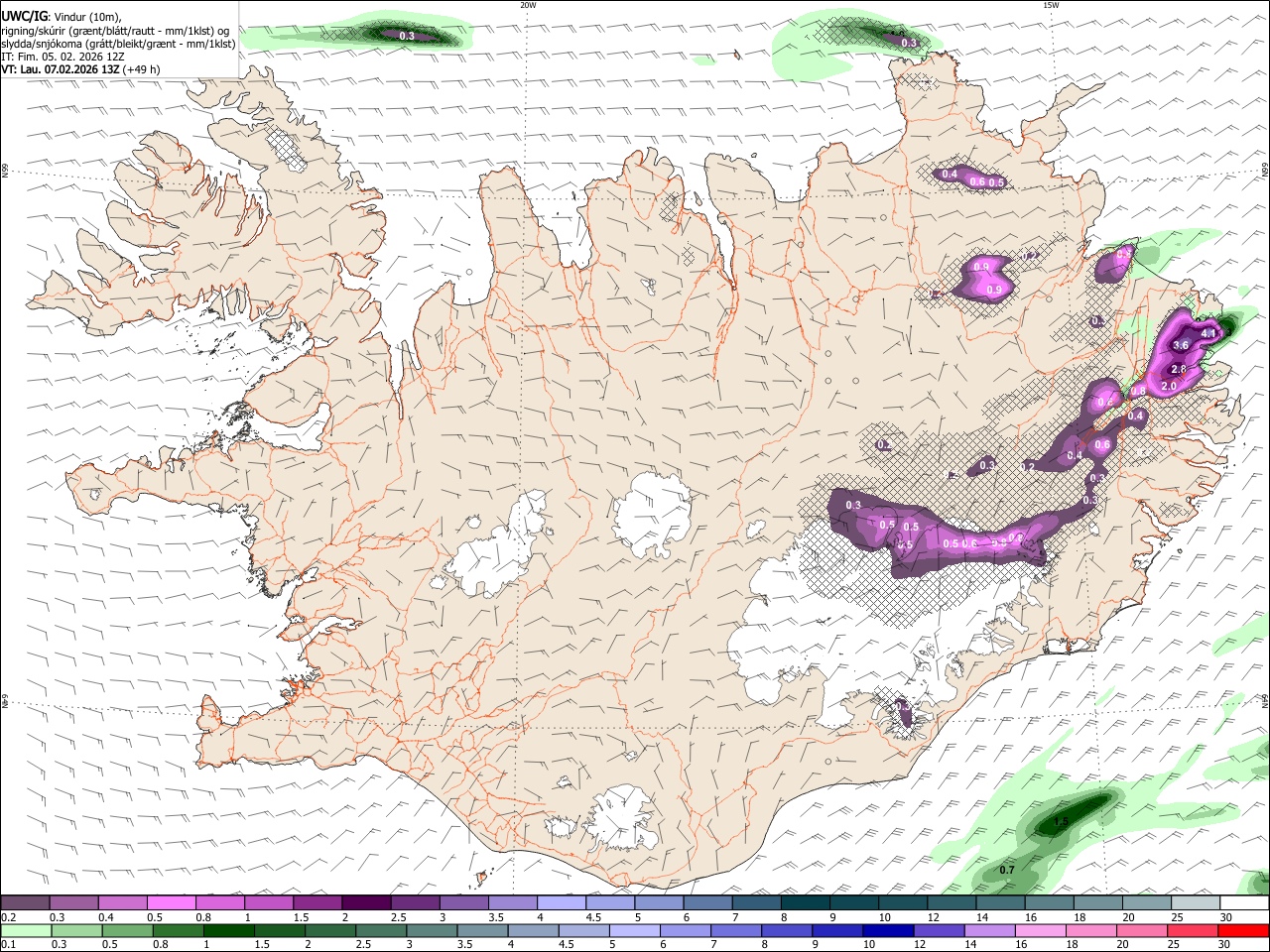Click the 'slydda/snjókoma' legend description line
Screen dimensions: 1270x952
click(118, 44)
